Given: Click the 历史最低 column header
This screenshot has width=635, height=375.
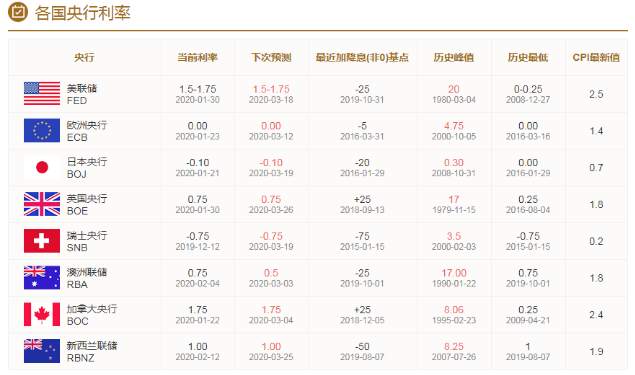Looking at the screenshot, I should point(528,57).
